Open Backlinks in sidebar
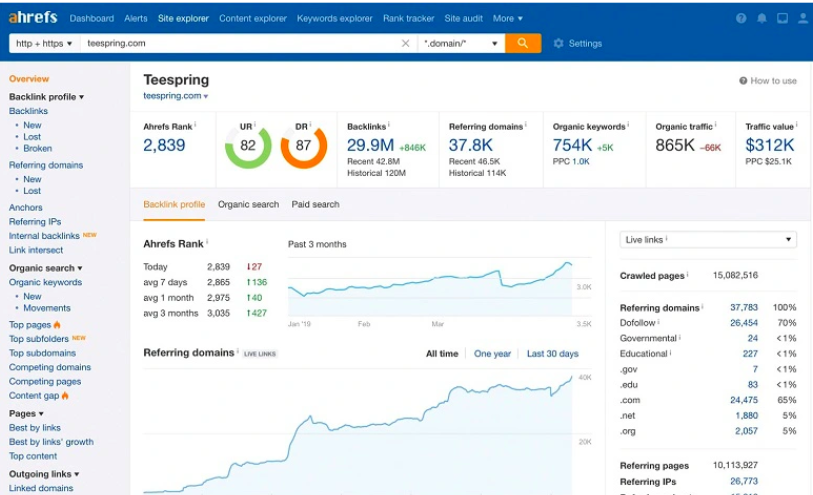813x495 pixels. 29,111
